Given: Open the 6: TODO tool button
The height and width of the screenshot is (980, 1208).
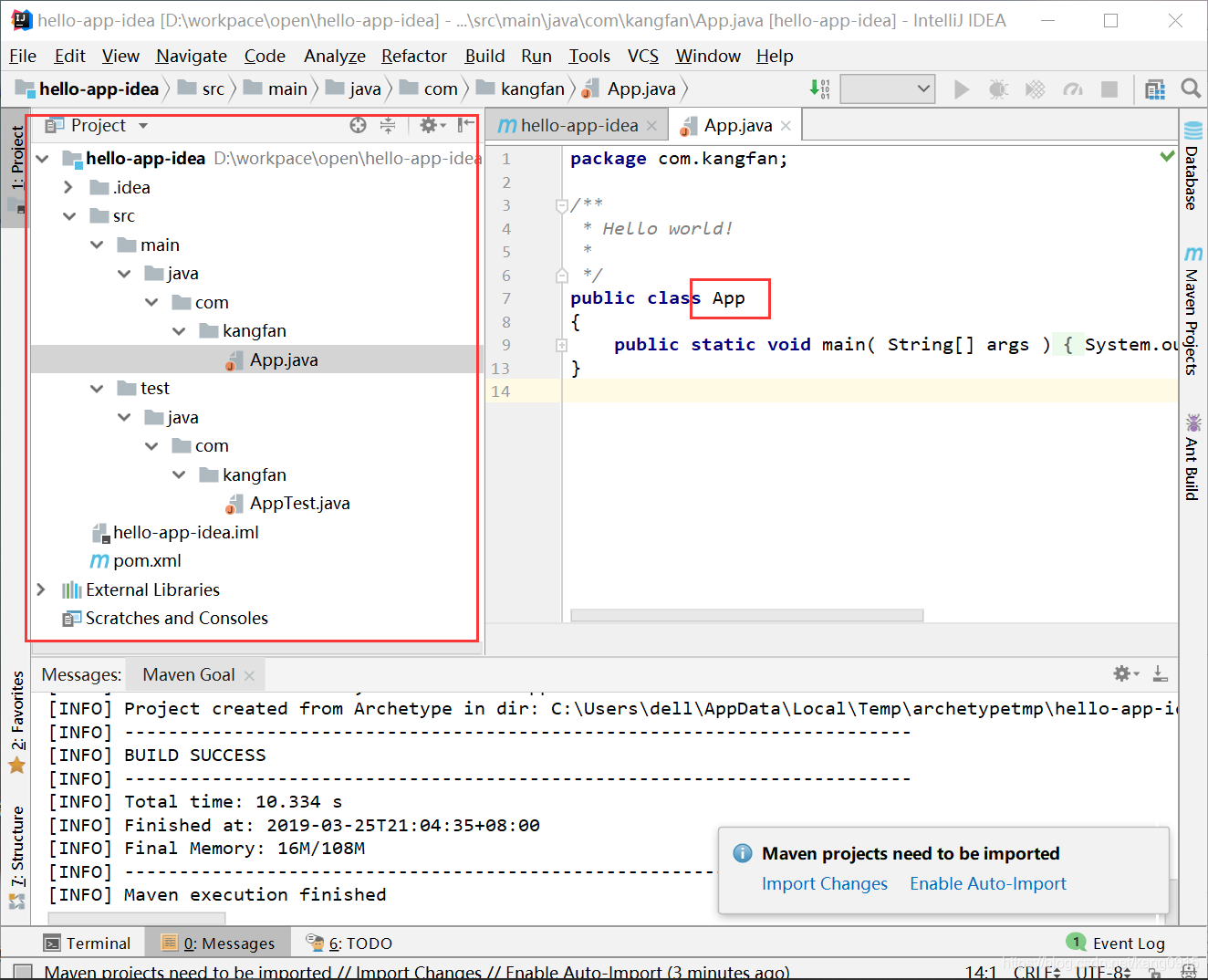Looking at the screenshot, I should pyautogui.click(x=349, y=944).
